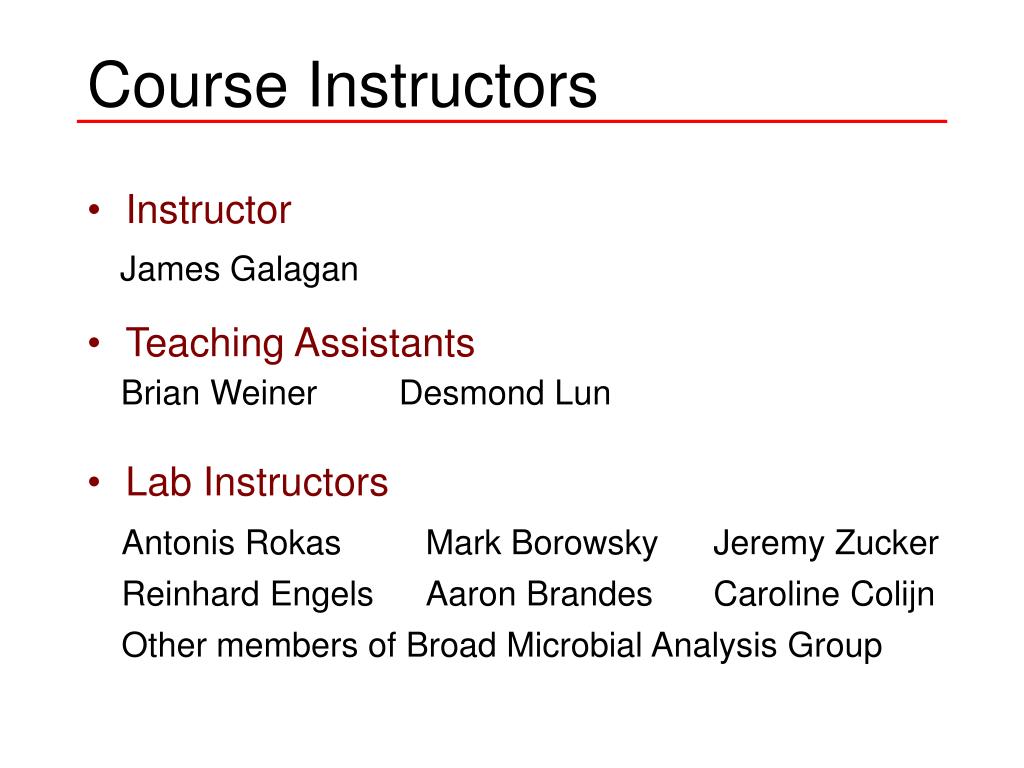Click the name Mark Borowsky

pos(541,543)
